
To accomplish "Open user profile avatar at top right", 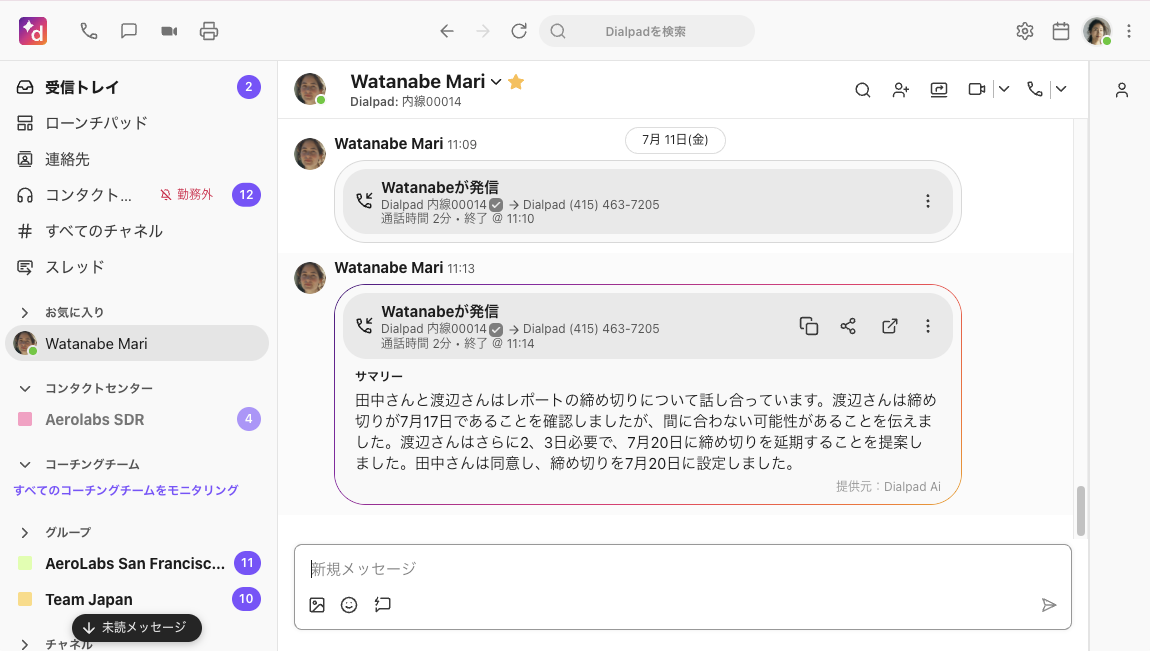I will click(1097, 31).
